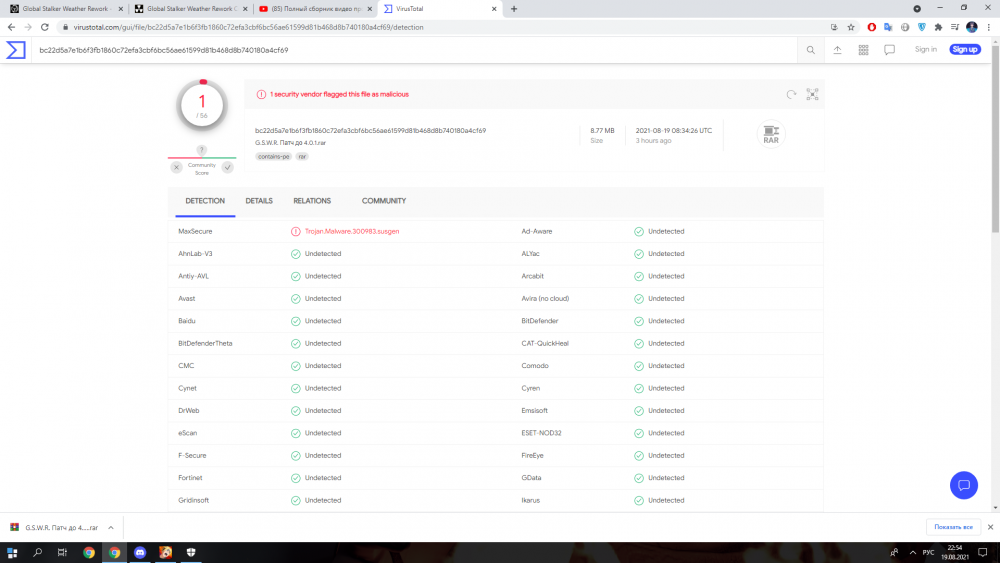Bookmark page with the star icon
The height and width of the screenshot is (563, 1000).
coord(851,27)
